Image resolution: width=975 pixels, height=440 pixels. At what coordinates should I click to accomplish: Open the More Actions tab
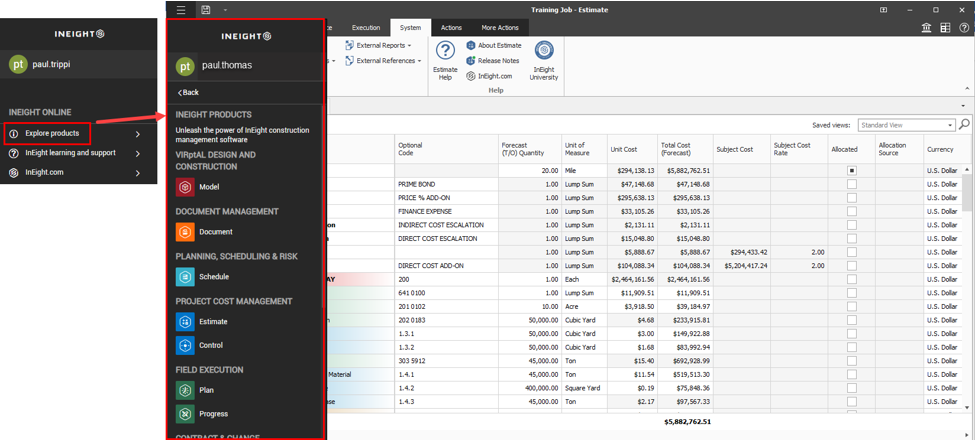click(x=500, y=28)
